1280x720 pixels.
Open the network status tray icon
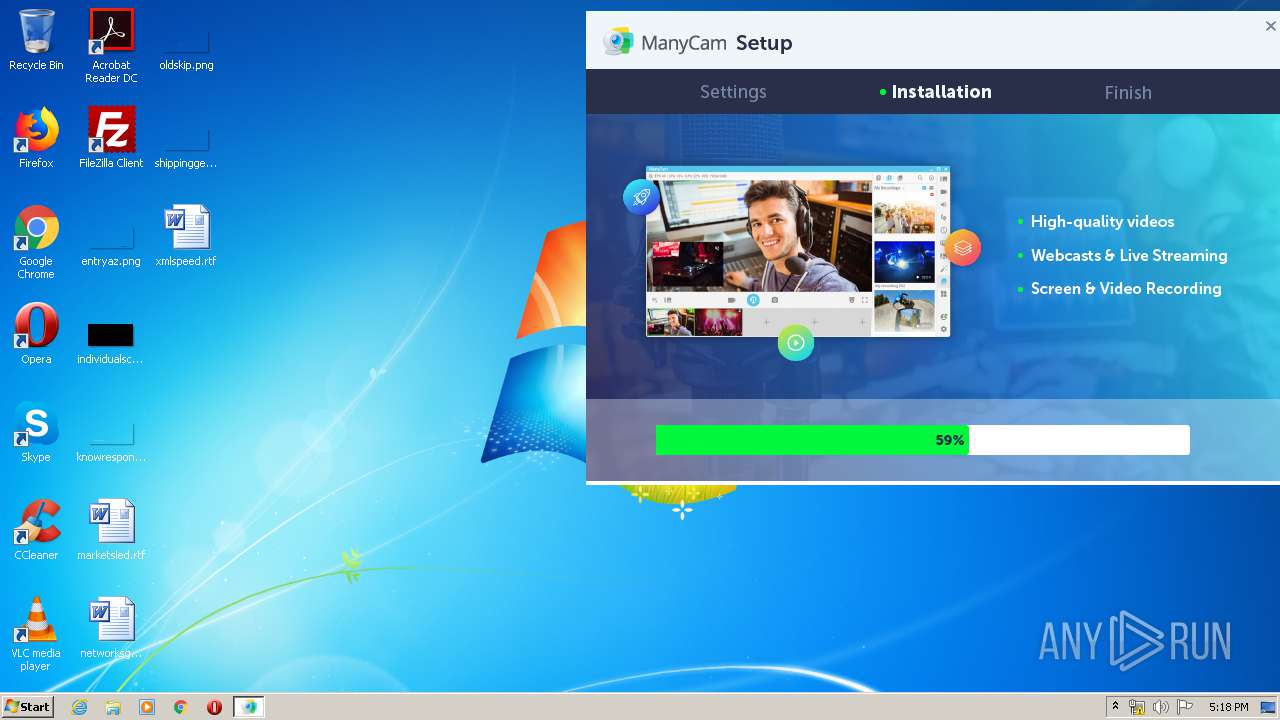(x=1137, y=707)
